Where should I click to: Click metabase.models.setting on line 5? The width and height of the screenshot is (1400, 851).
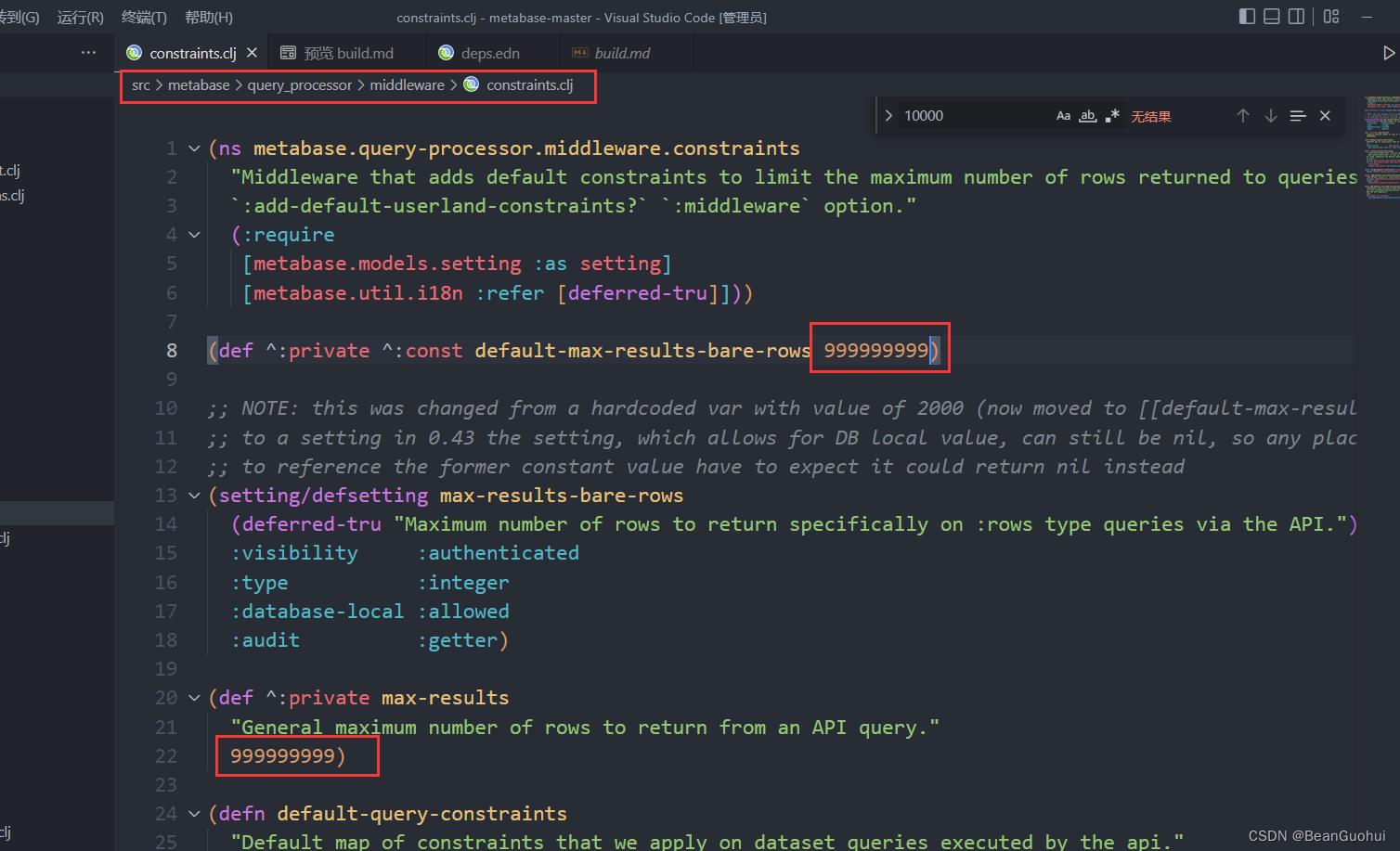387,264
